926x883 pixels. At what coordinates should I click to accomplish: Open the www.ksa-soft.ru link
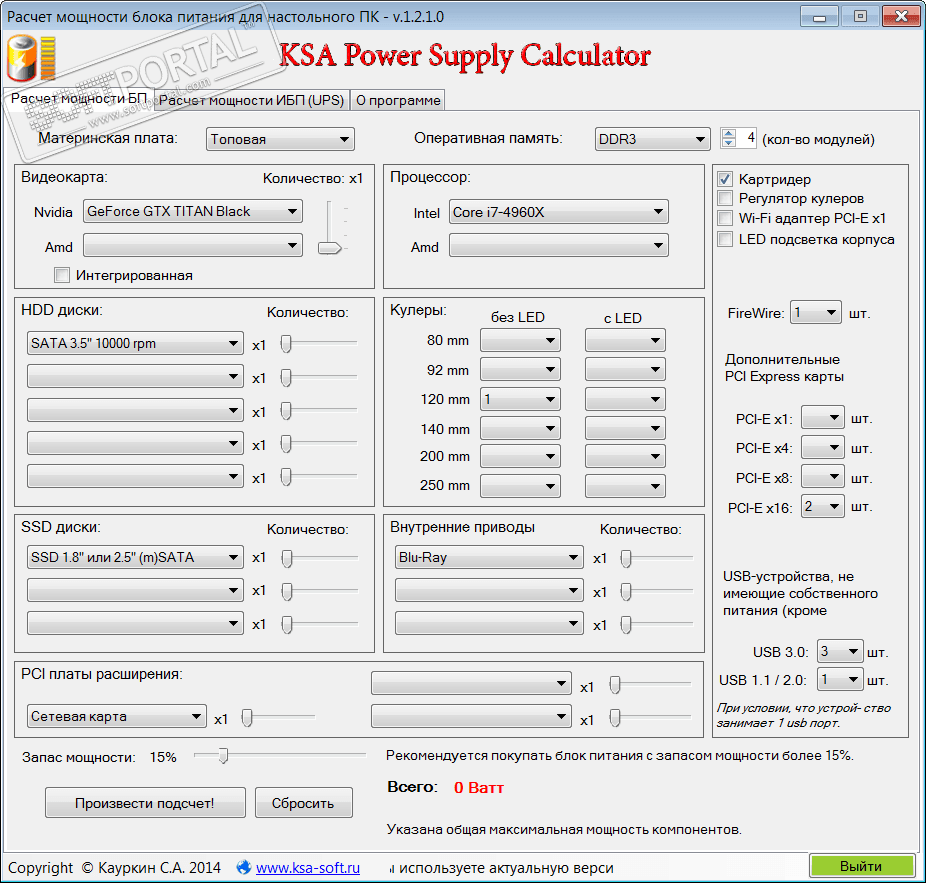[308, 868]
